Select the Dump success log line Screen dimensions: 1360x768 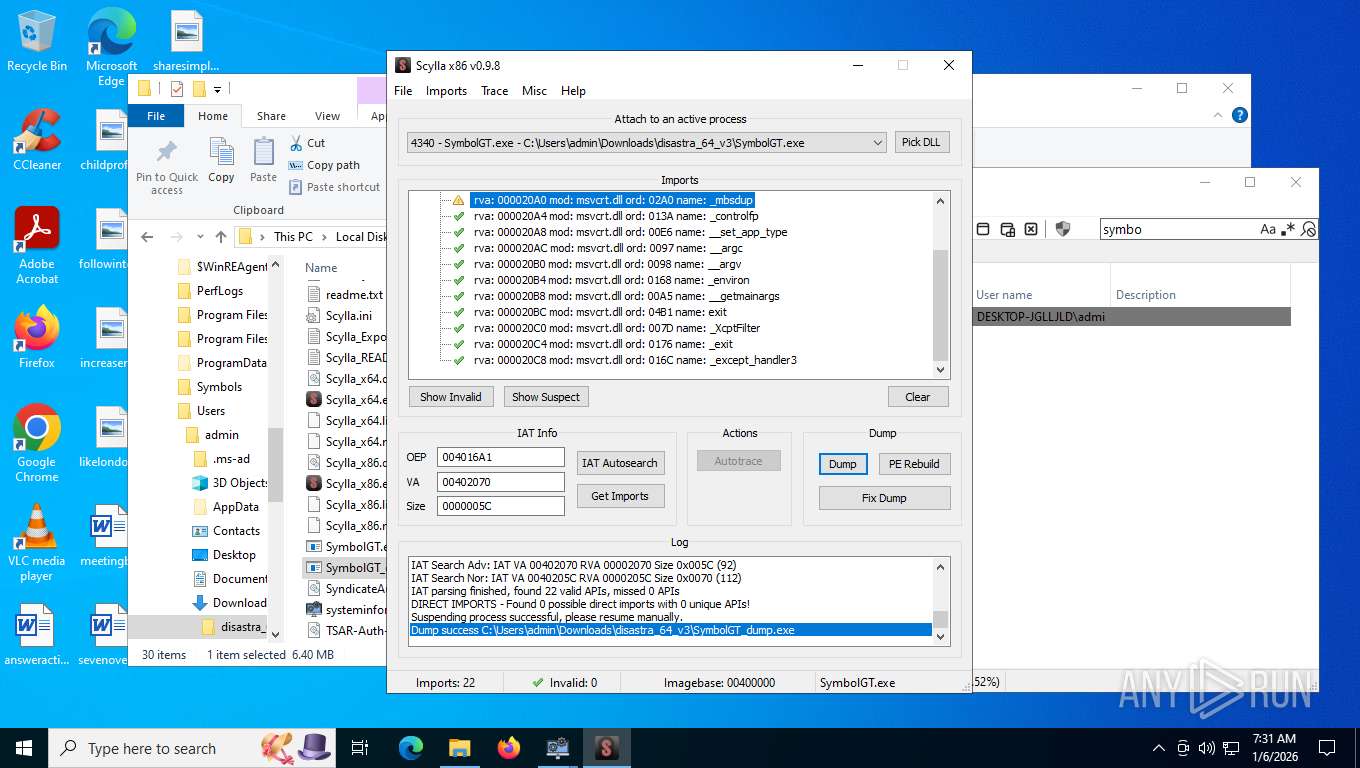pos(671,630)
